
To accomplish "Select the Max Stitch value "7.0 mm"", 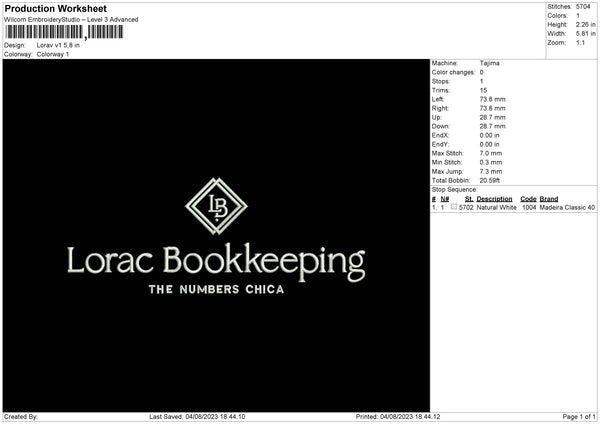I will 491,153.
